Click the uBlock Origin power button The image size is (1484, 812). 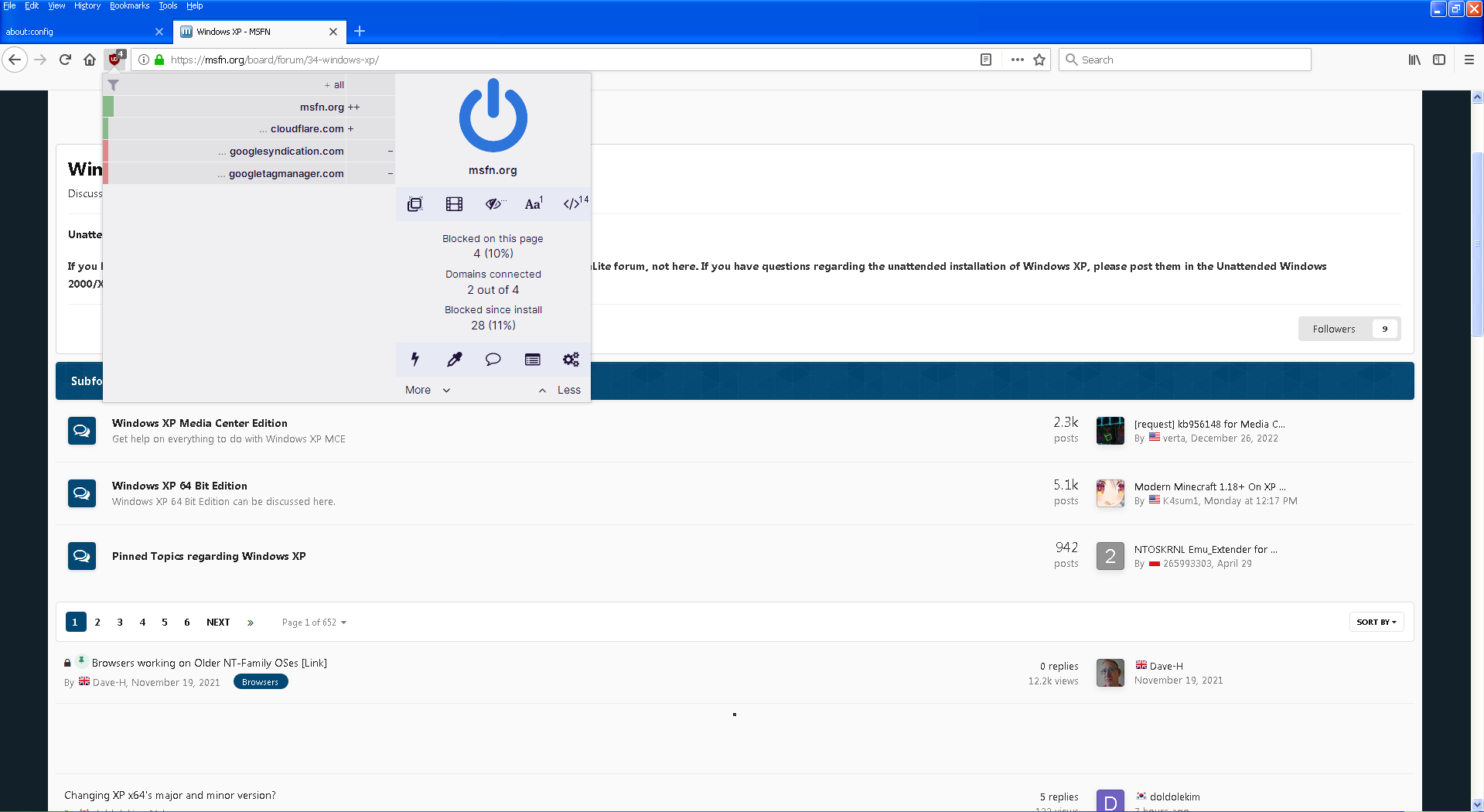tap(493, 115)
